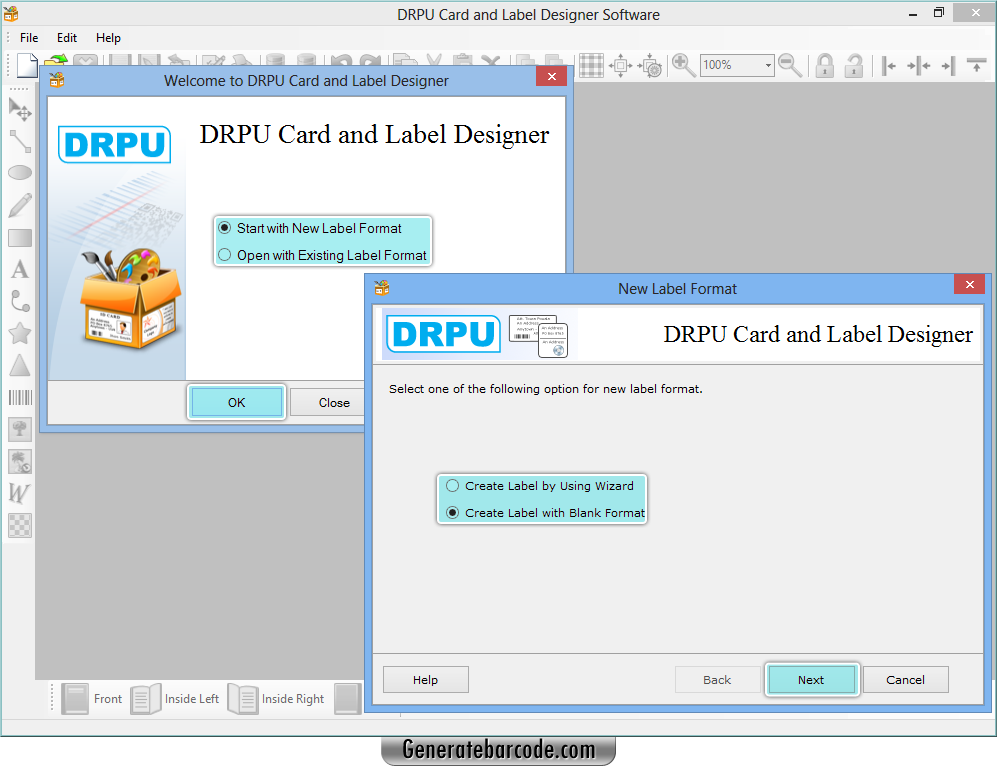Click Help button in New Label Format

coord(425,680)
